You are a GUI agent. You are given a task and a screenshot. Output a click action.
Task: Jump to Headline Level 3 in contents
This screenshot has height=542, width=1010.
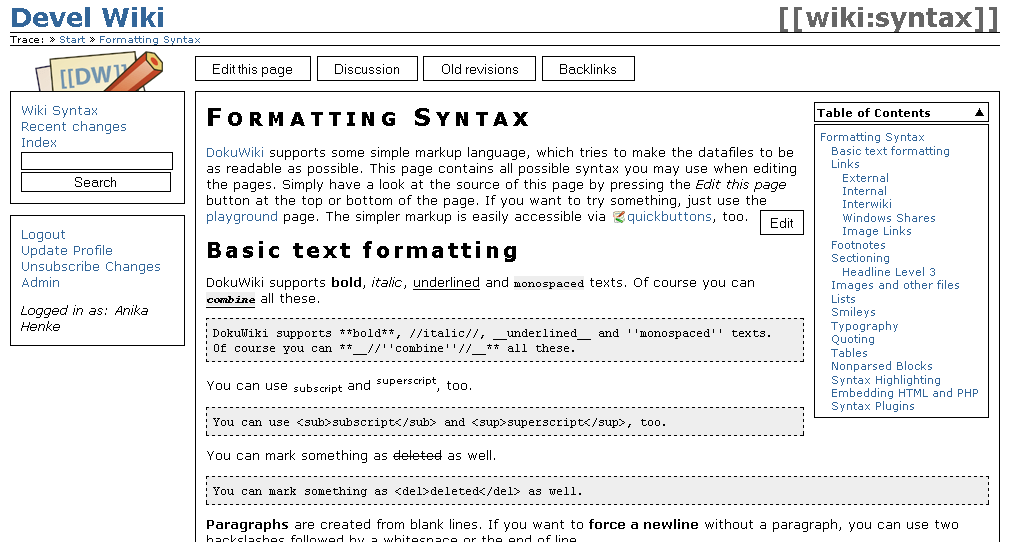889,272
